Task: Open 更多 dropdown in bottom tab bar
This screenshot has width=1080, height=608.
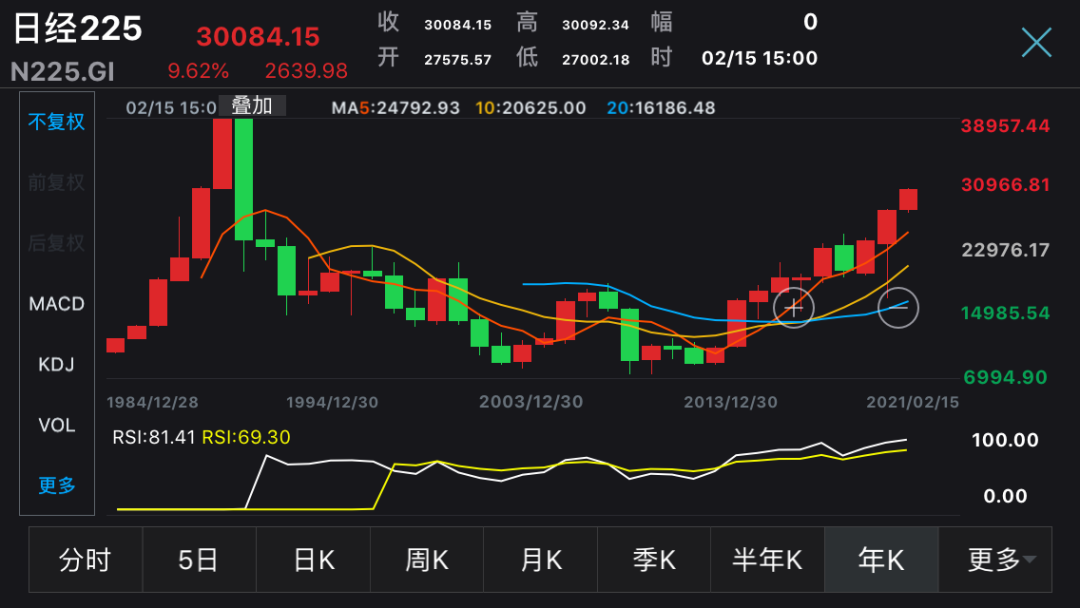Action: pos(995,560)
